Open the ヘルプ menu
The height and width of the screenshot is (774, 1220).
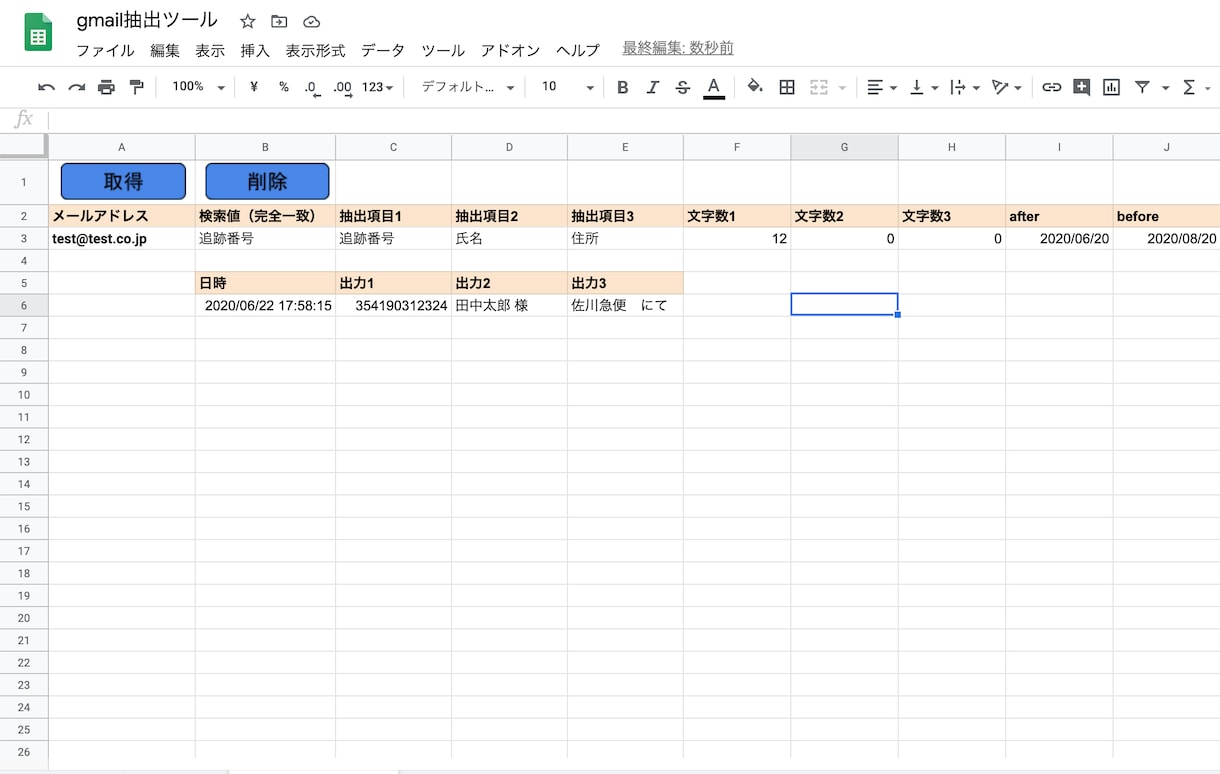coord(578,50)
